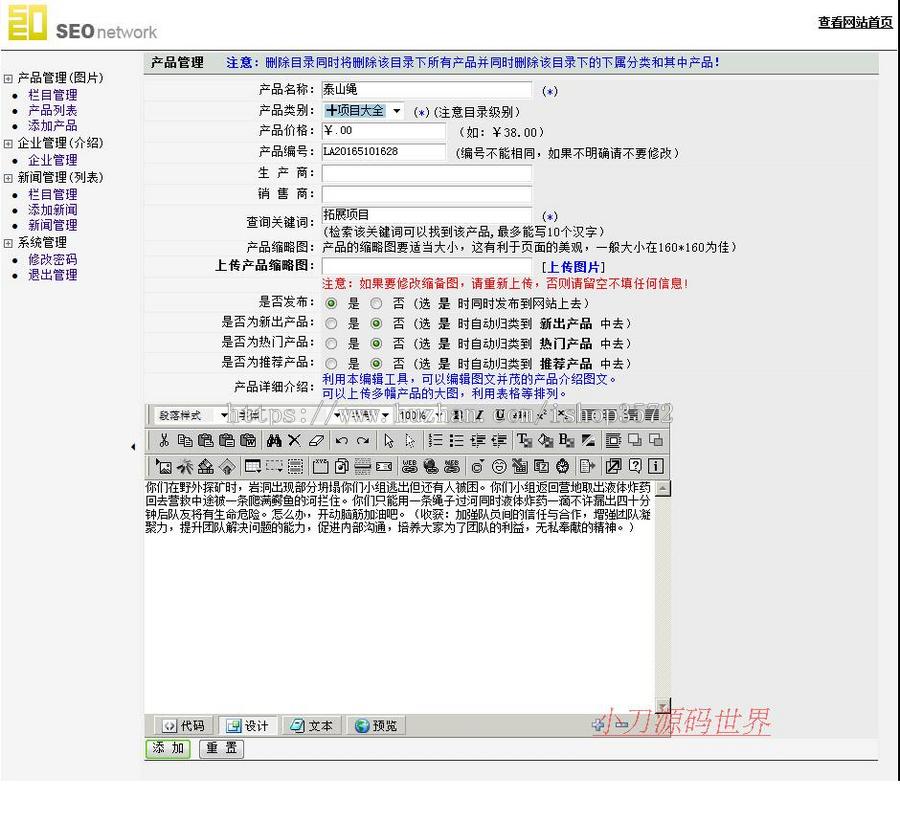Click the Redo arrow icon
Viewport: 900px width, 822px height.
[363, 440]
